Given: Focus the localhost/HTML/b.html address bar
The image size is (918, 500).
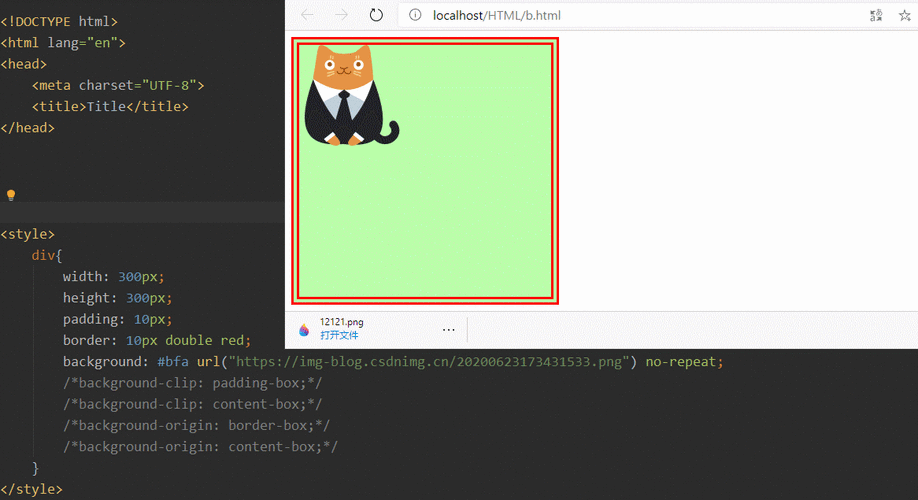Looking at the screenshot, I should coord(600,15).
